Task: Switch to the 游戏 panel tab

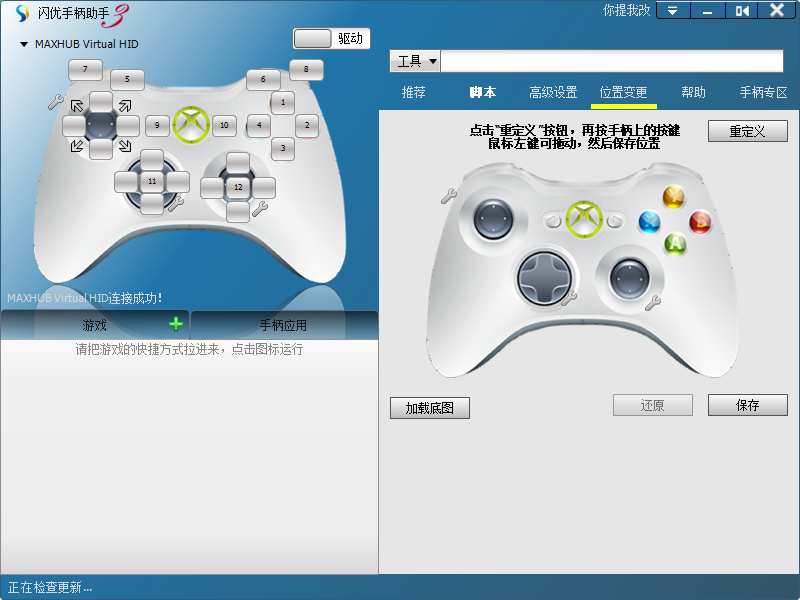Action: [x=94, y=325]
